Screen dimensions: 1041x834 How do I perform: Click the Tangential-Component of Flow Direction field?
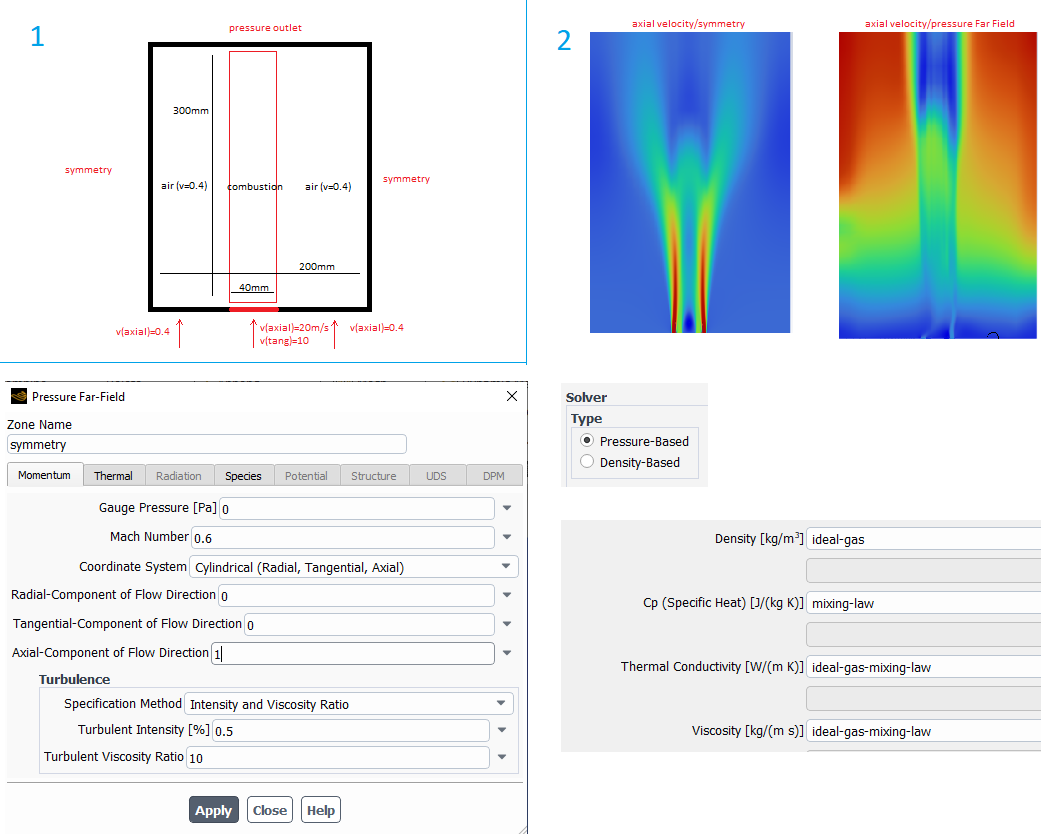(x=369, y=625)
